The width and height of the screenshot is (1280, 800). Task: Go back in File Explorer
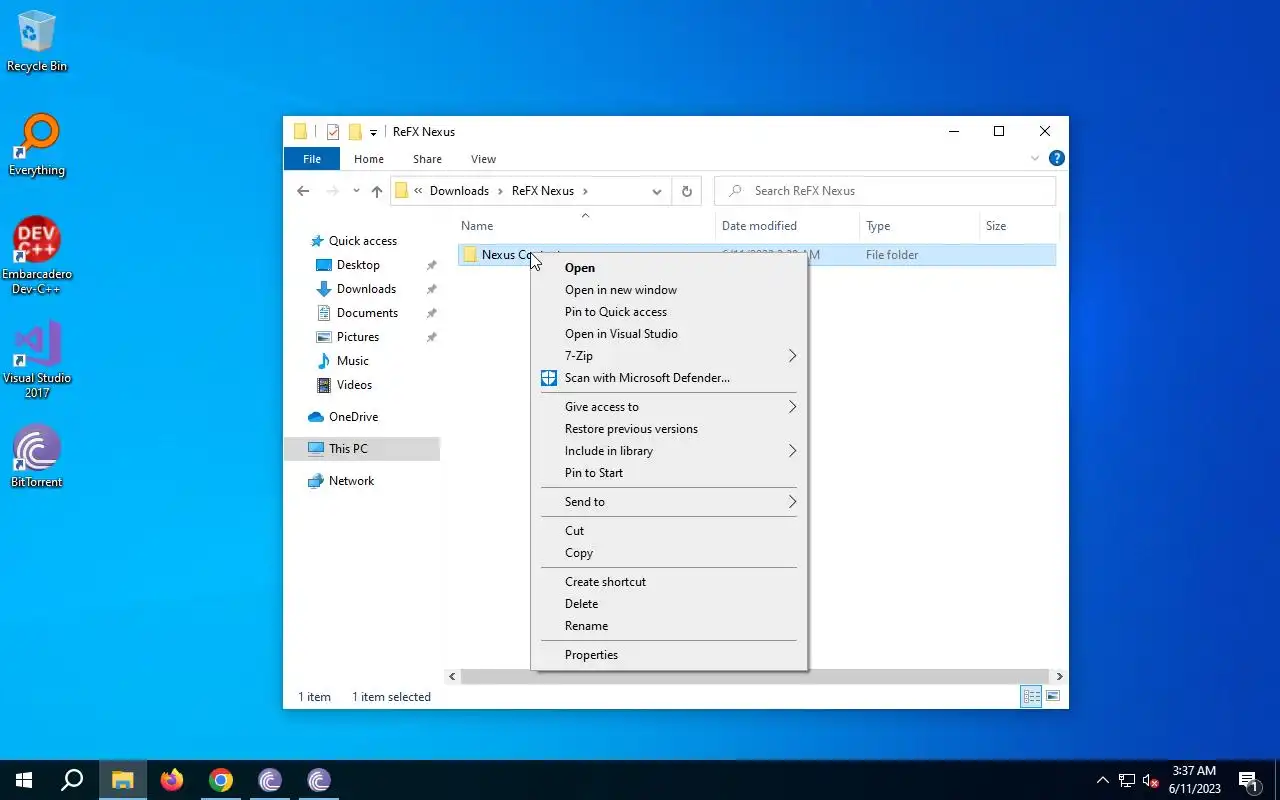coord(303,191)
